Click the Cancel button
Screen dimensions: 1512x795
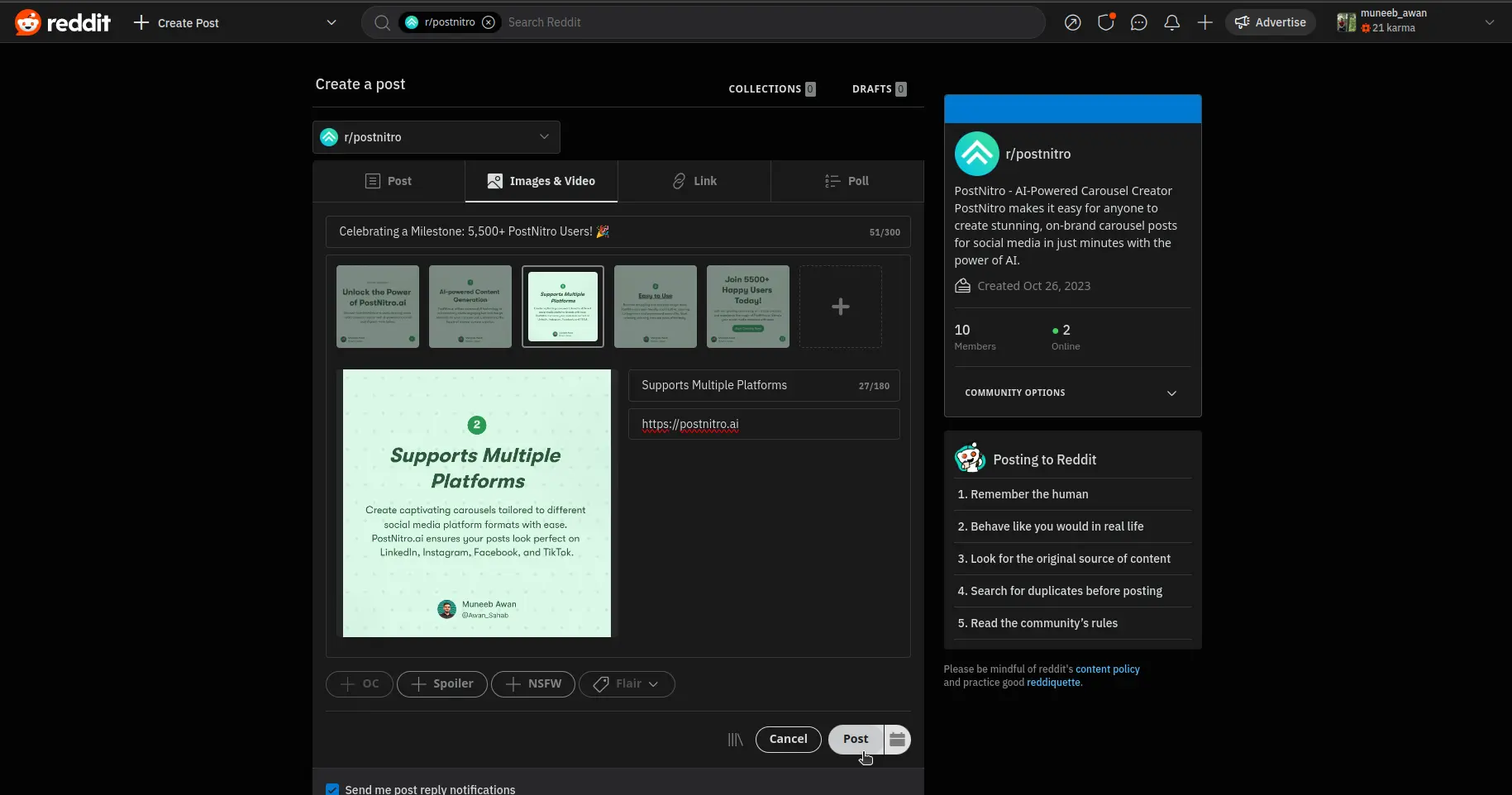[x=788, y=739]
